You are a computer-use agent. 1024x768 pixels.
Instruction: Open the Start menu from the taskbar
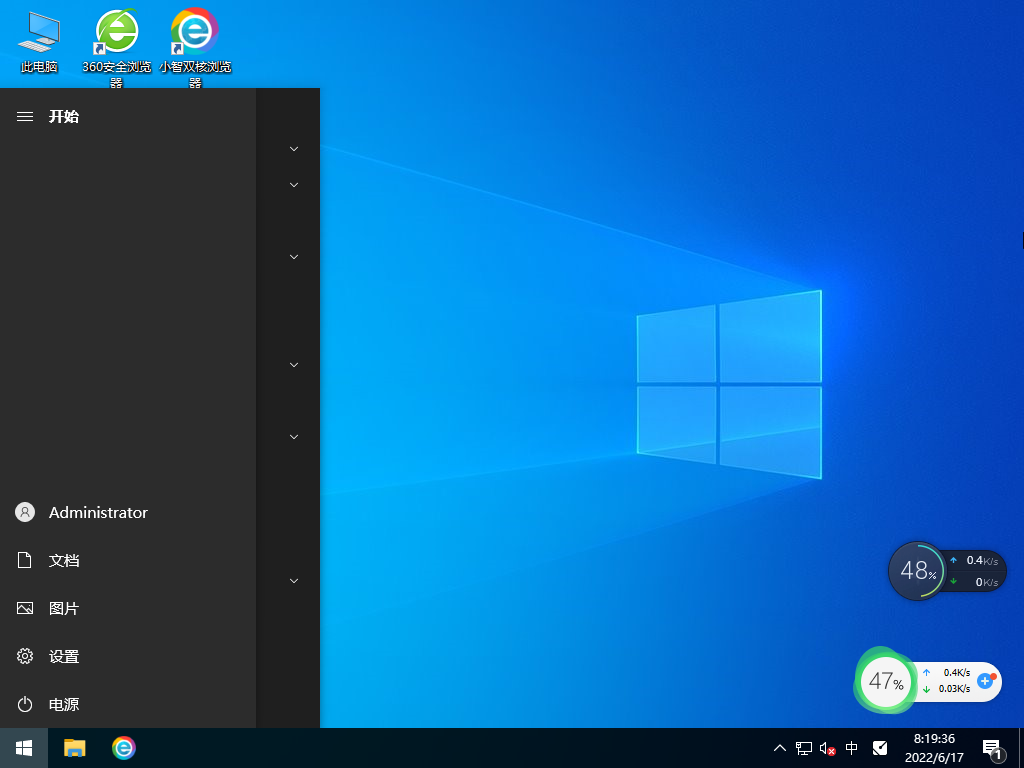(x=22, y=747)
